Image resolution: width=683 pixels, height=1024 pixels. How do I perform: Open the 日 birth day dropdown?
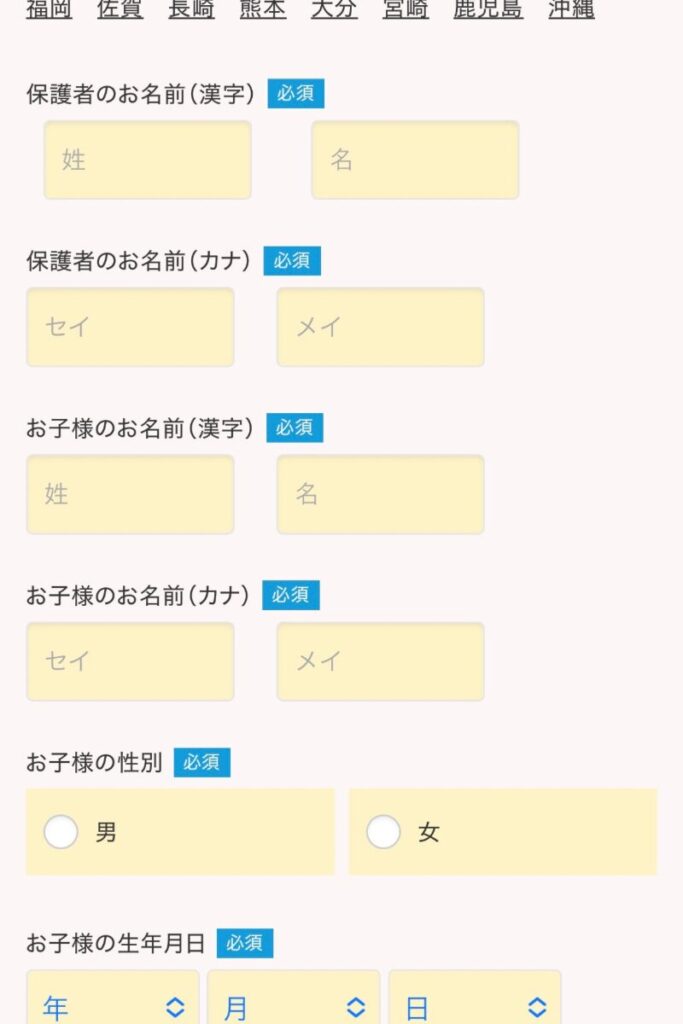(x=474, y=1004)
